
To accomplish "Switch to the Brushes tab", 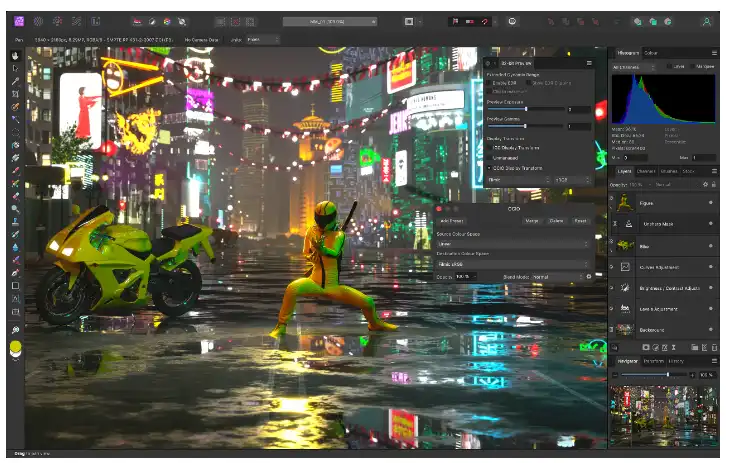I will [x=669, y=172].
